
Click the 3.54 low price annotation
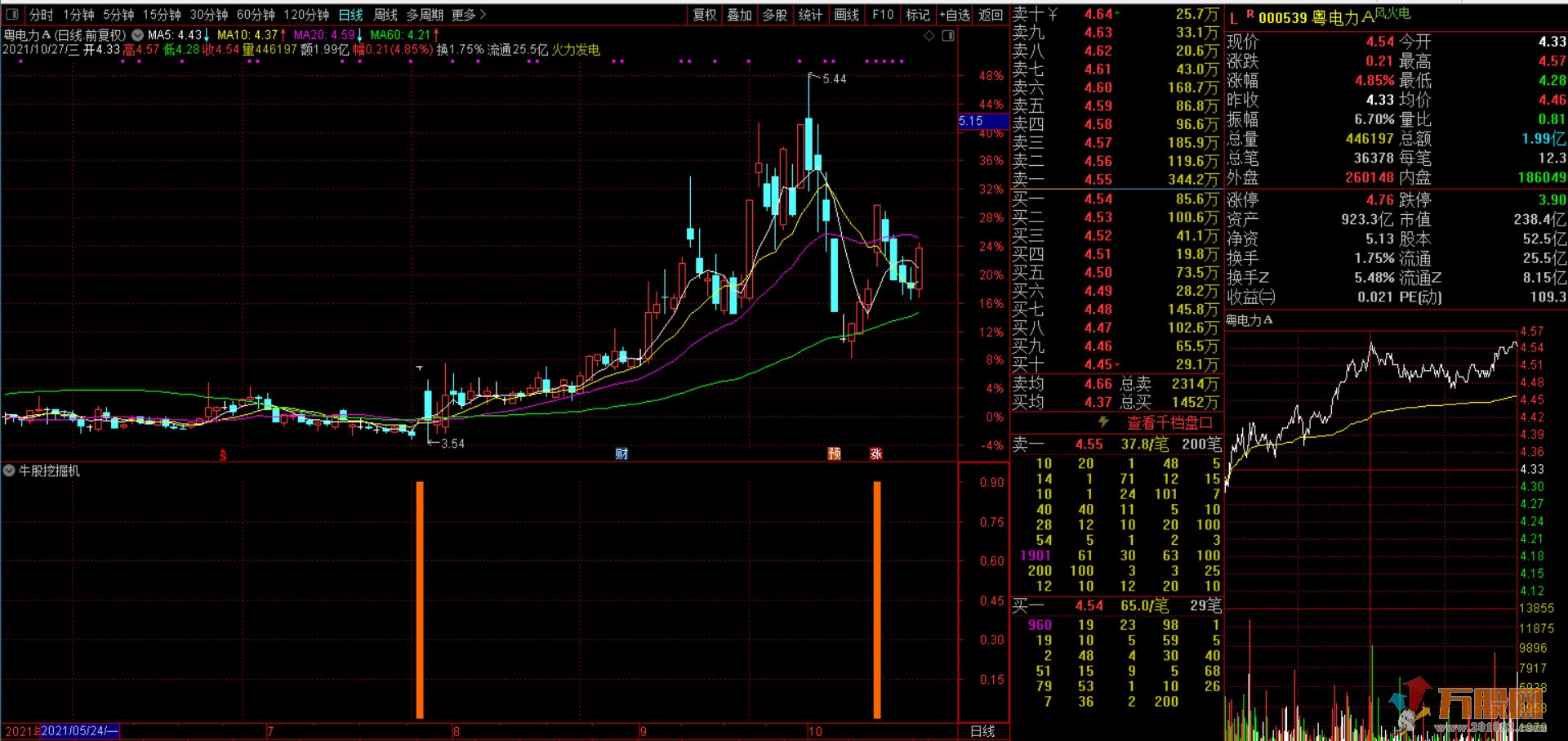(x=452, y=444)
